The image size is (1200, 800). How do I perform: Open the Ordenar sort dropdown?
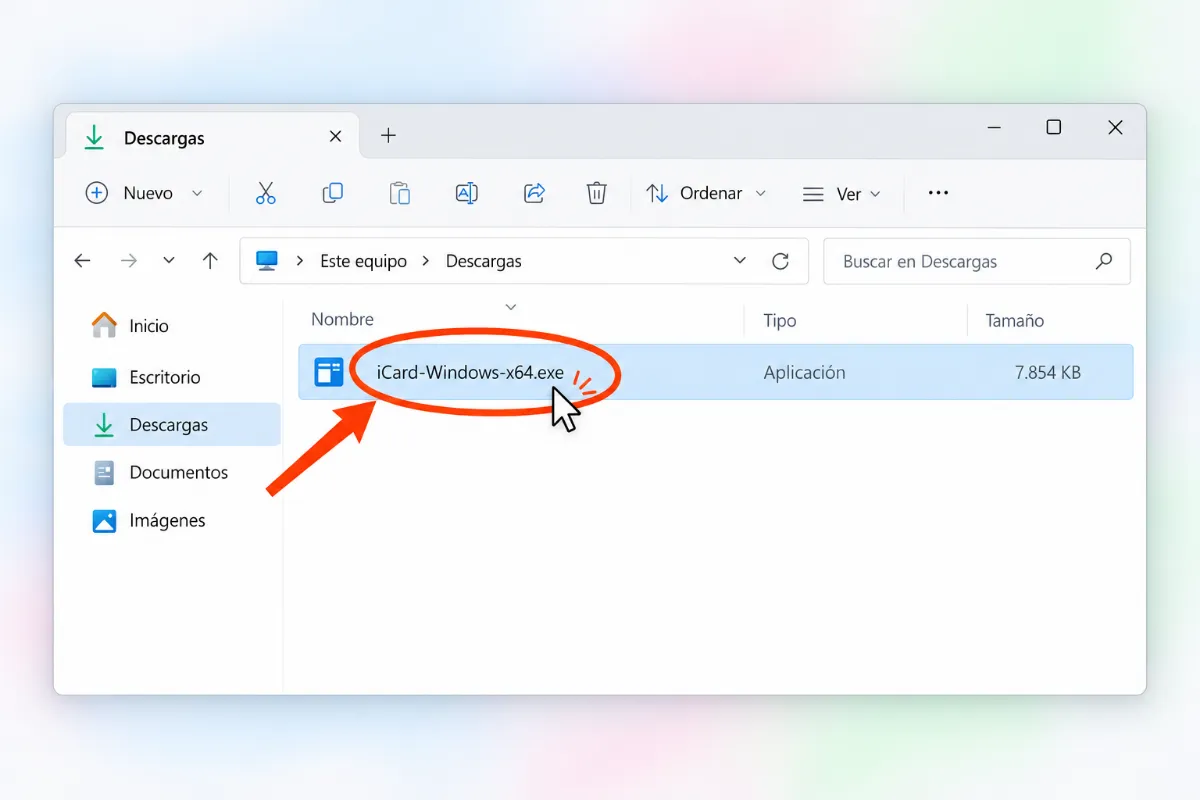click(706, 193)
